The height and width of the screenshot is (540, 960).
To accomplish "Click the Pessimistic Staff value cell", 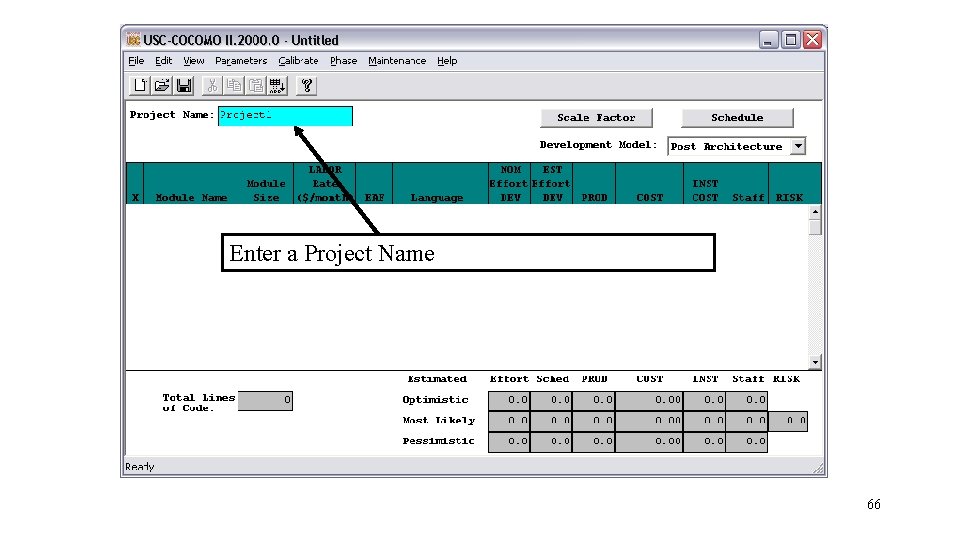I will [x=747, y=442].
